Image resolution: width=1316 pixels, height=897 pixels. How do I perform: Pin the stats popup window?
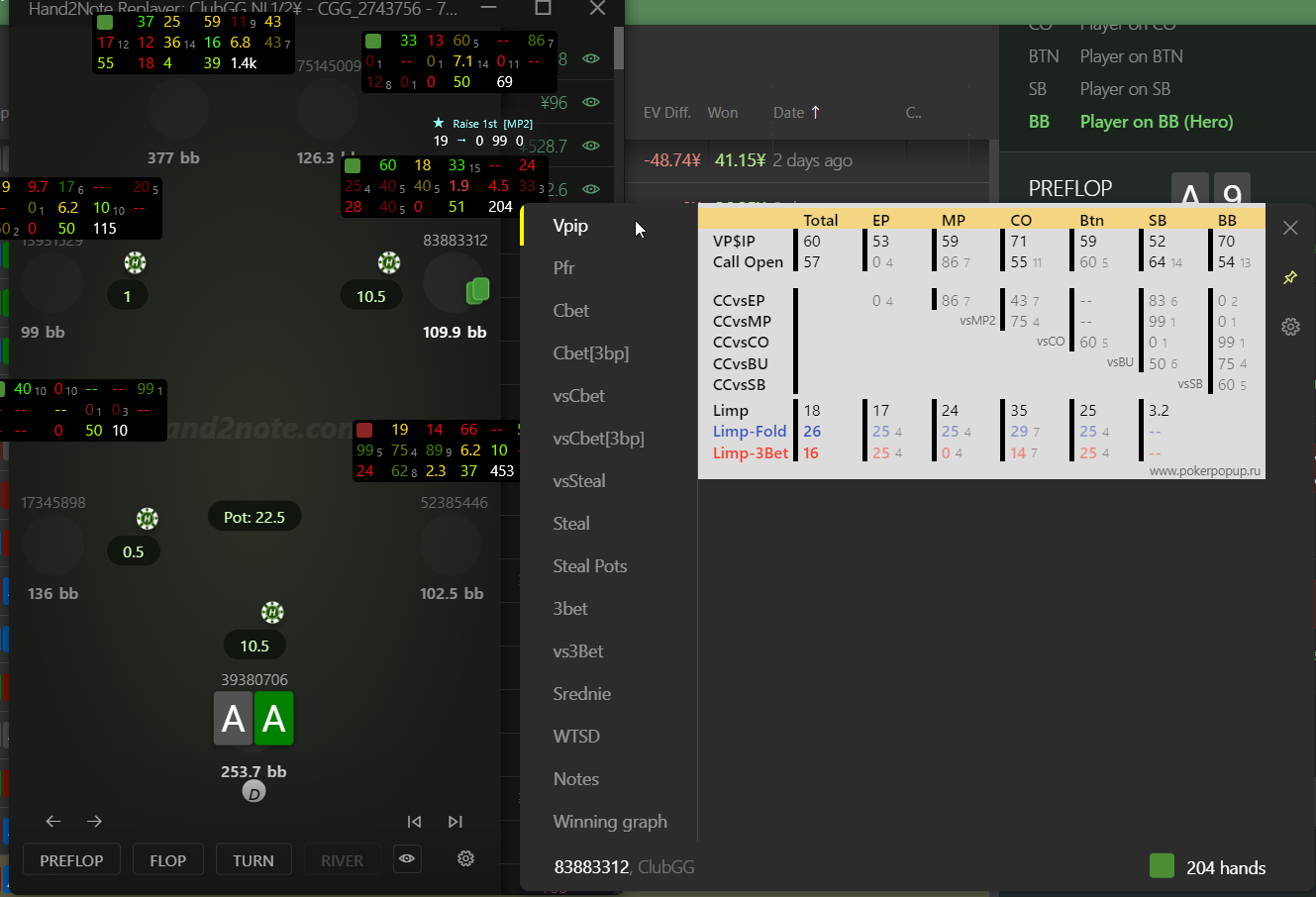[1290, 278]
